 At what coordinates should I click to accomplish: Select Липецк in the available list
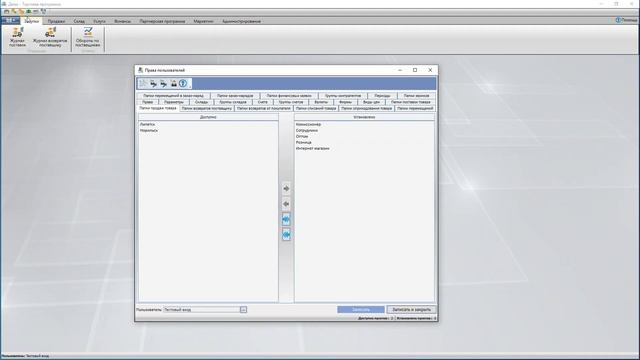(x=147, y=124)
